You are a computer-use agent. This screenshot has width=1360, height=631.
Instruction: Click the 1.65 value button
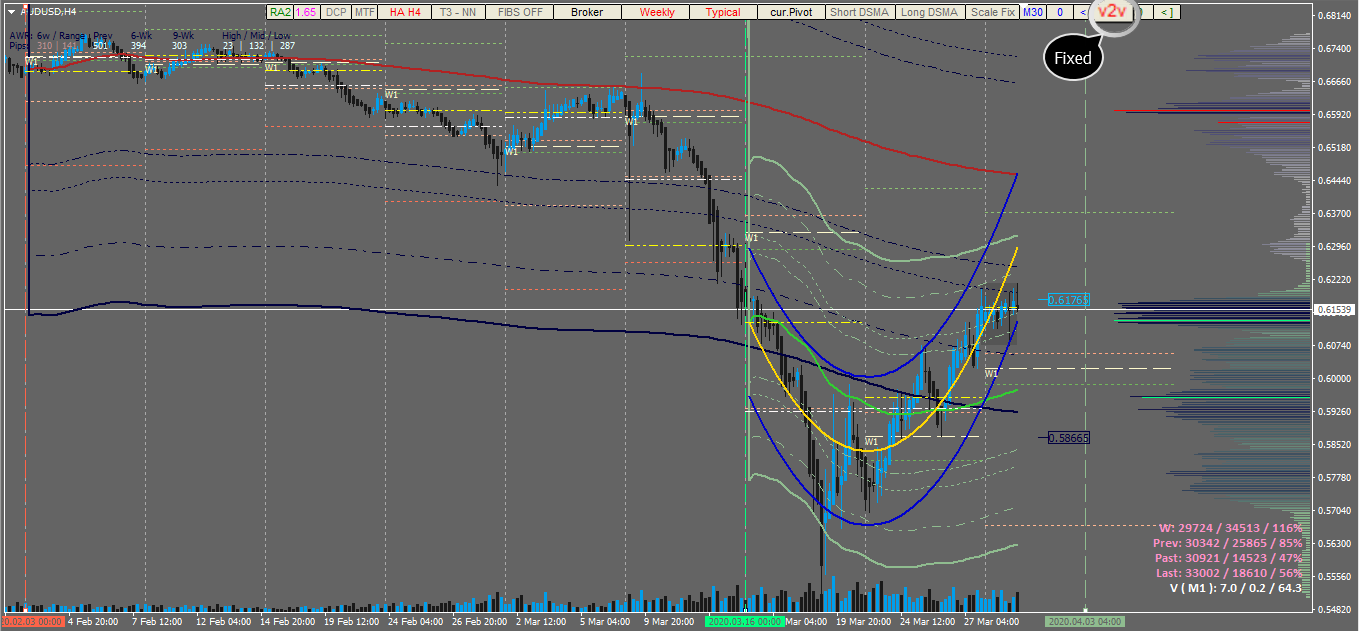click(307, 12)
